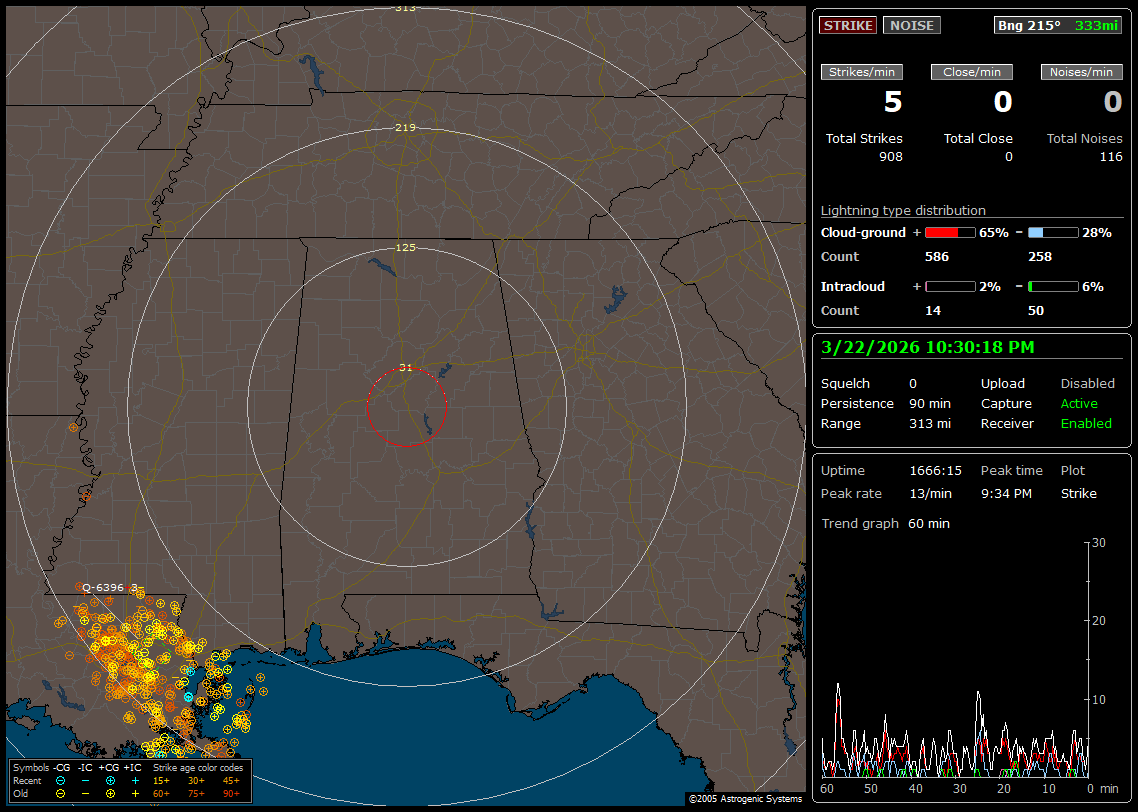Click the Bng 215° 333mi readout
This screenshot has width=1138, height=812.
(x=1058, y=25)
